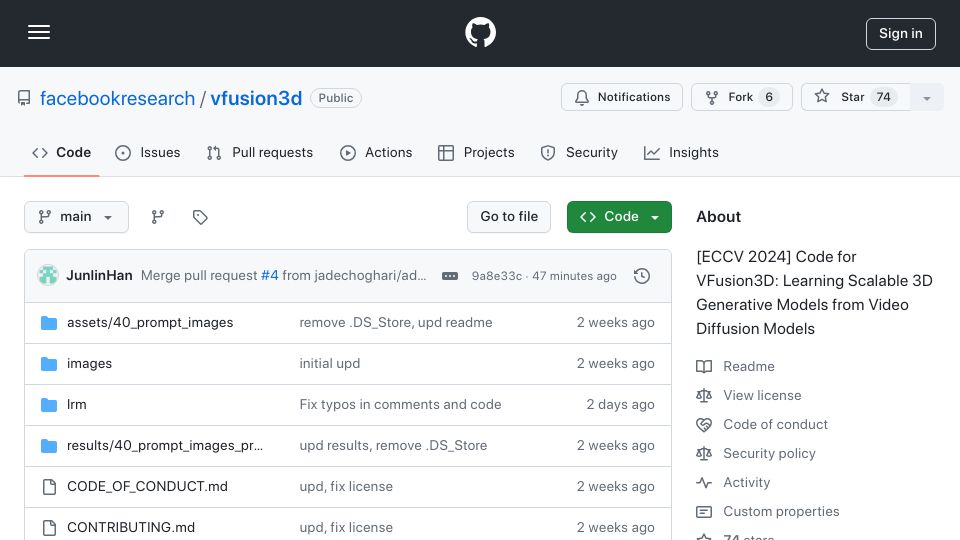The width and height of the screenshot is (960, 540).
Task: Open the Actions tab
Action: coord(376,152)
